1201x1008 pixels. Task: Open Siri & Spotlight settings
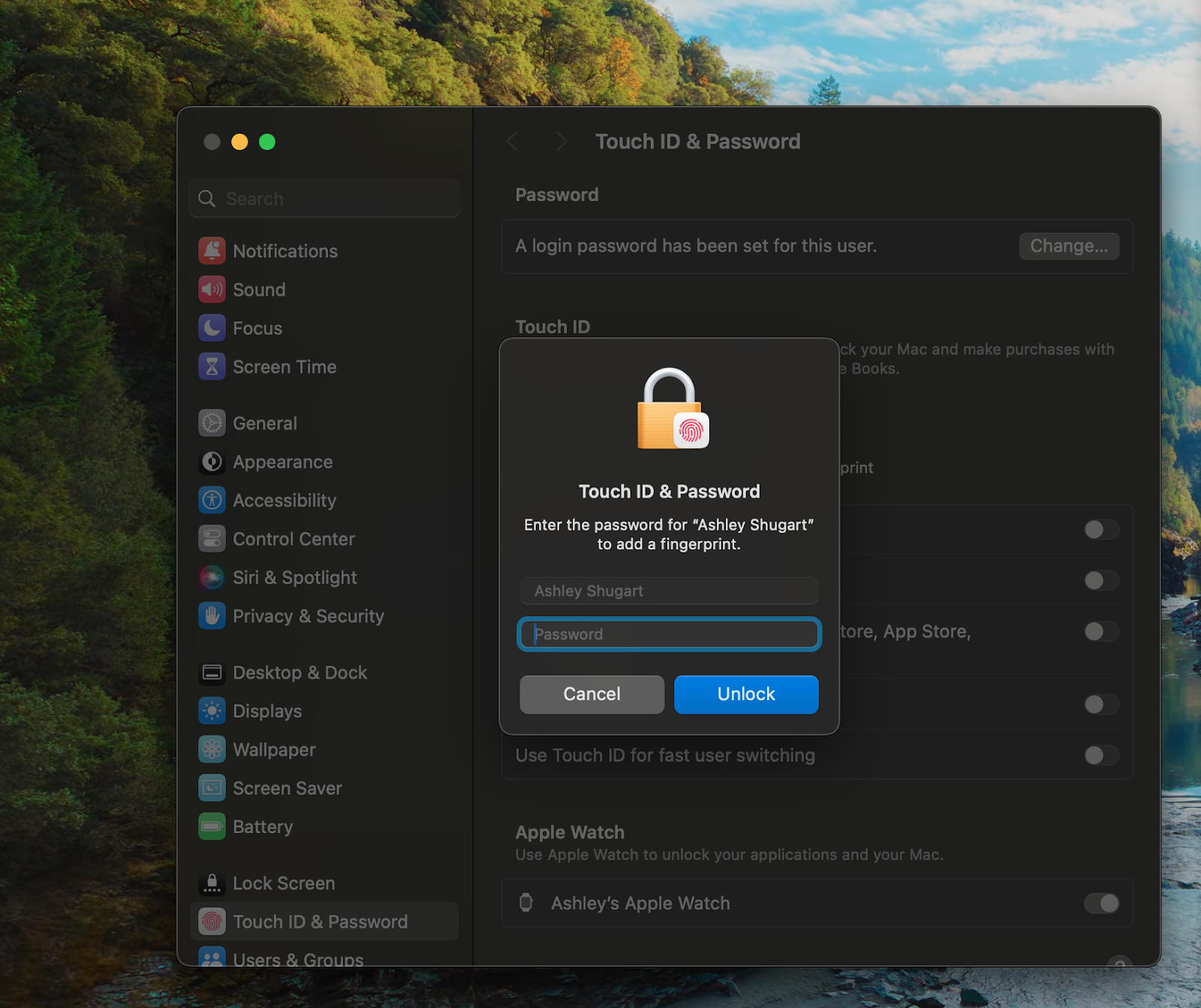(x=294, y=578)
